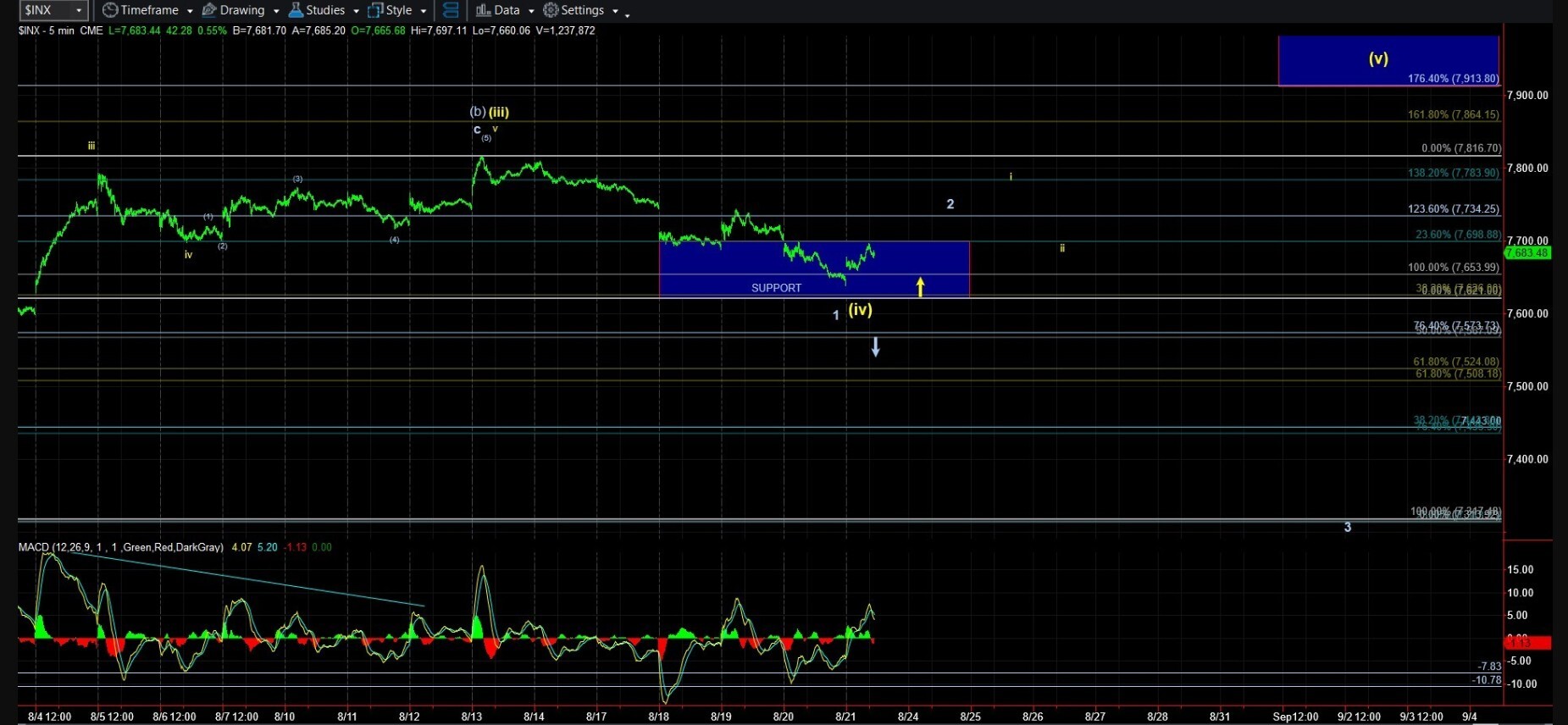1568x725 pixels.
Task: Click the '$INX - 5 min' chart title
Action: (47, 30)
